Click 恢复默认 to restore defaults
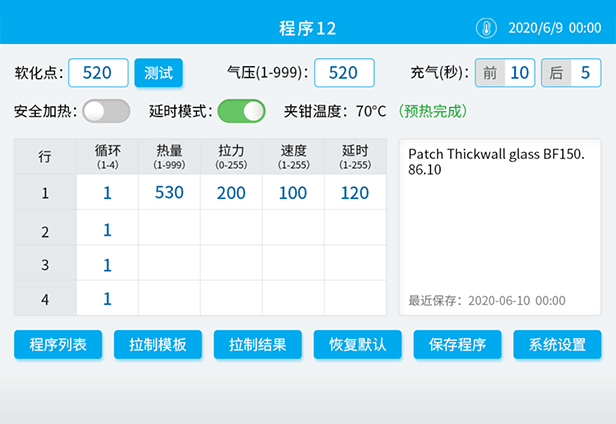Viewport: 616px width, 424px height. tap(358, 345)
